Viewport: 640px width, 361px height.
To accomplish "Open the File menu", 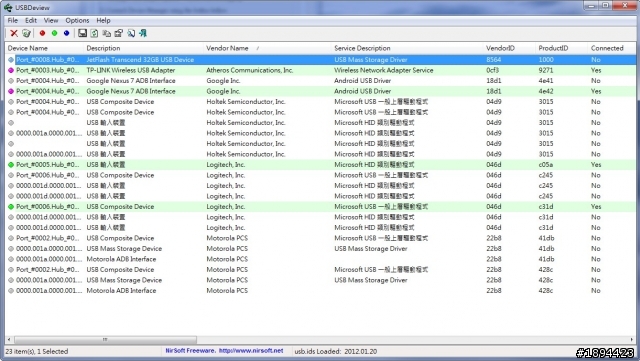I will point(13,20).
